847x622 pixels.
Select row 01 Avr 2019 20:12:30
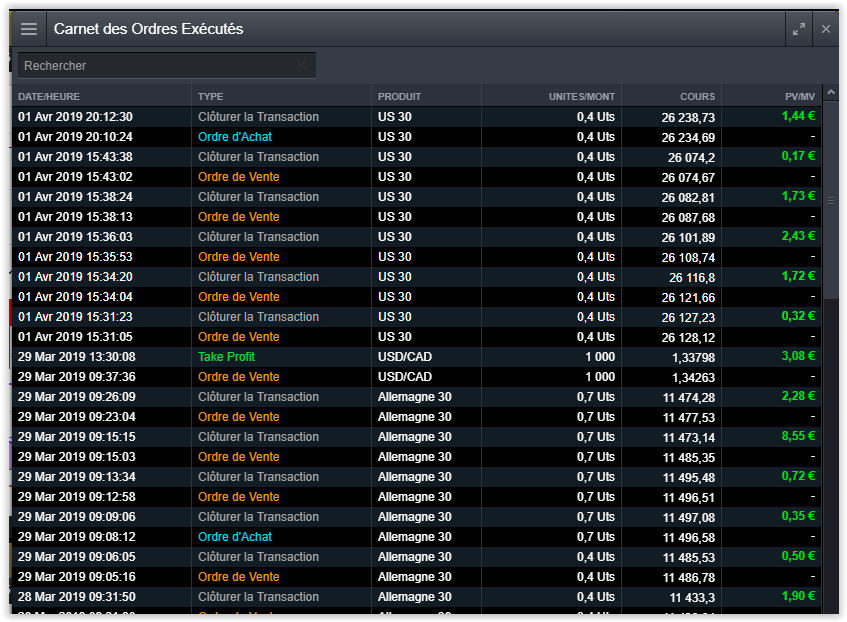click(416, 117)
